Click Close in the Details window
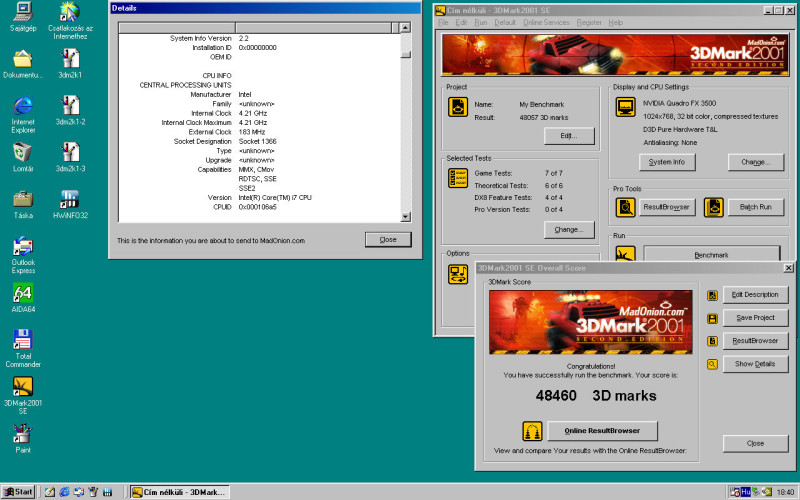 click(388, 239)
